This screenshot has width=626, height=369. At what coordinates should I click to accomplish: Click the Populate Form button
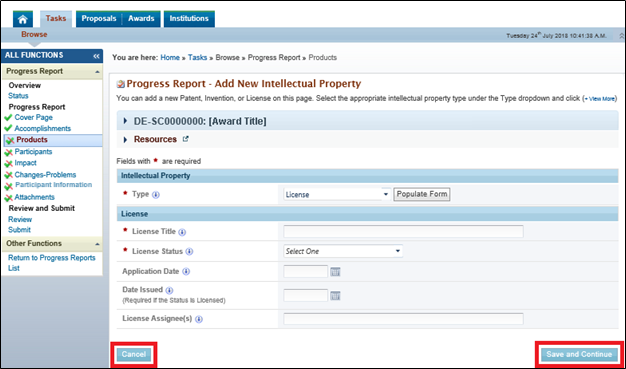point(422,194)
